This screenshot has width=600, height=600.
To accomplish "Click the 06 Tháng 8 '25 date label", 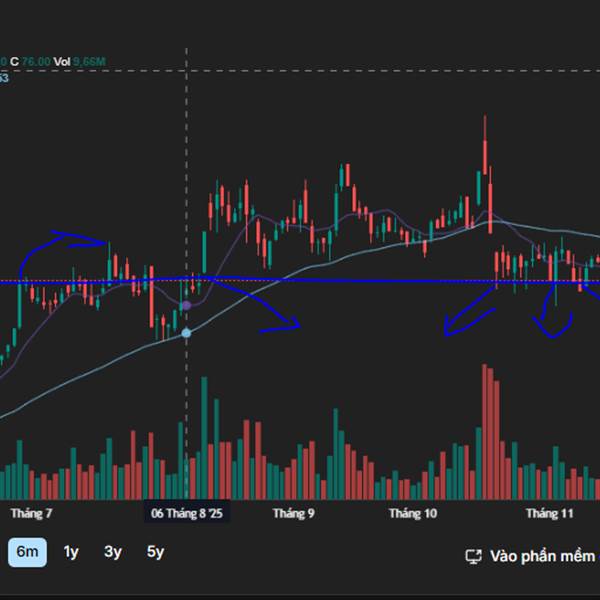I will point(187,513).
